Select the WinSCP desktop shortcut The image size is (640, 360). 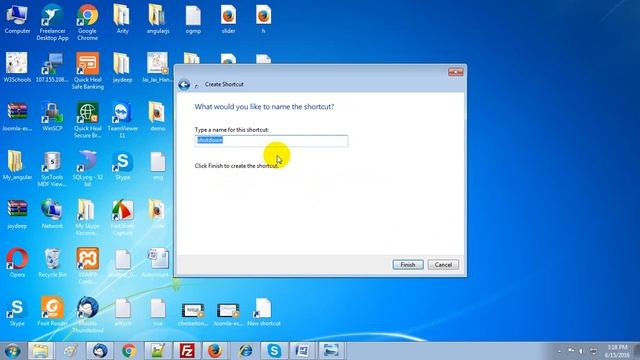click(x=52, y=117)
